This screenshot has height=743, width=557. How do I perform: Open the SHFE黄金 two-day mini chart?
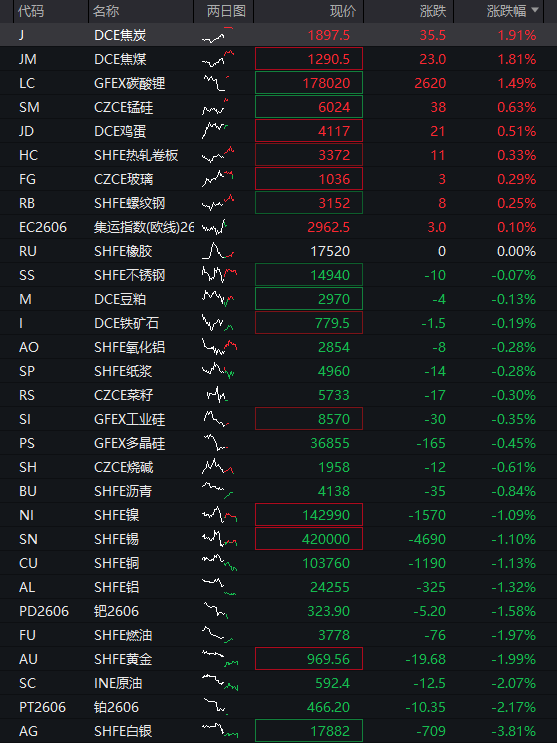[219, 659]
